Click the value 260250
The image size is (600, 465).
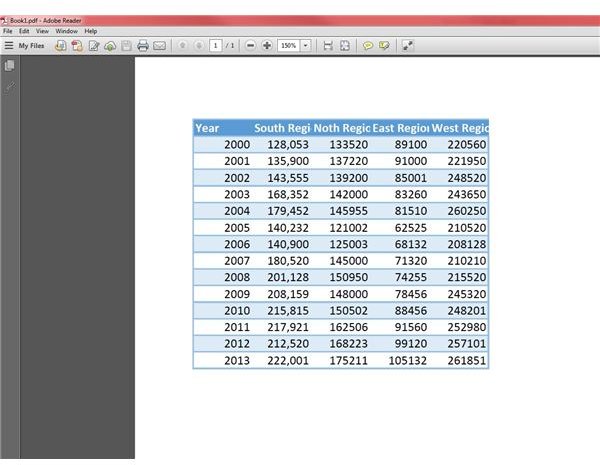point(467,211)
